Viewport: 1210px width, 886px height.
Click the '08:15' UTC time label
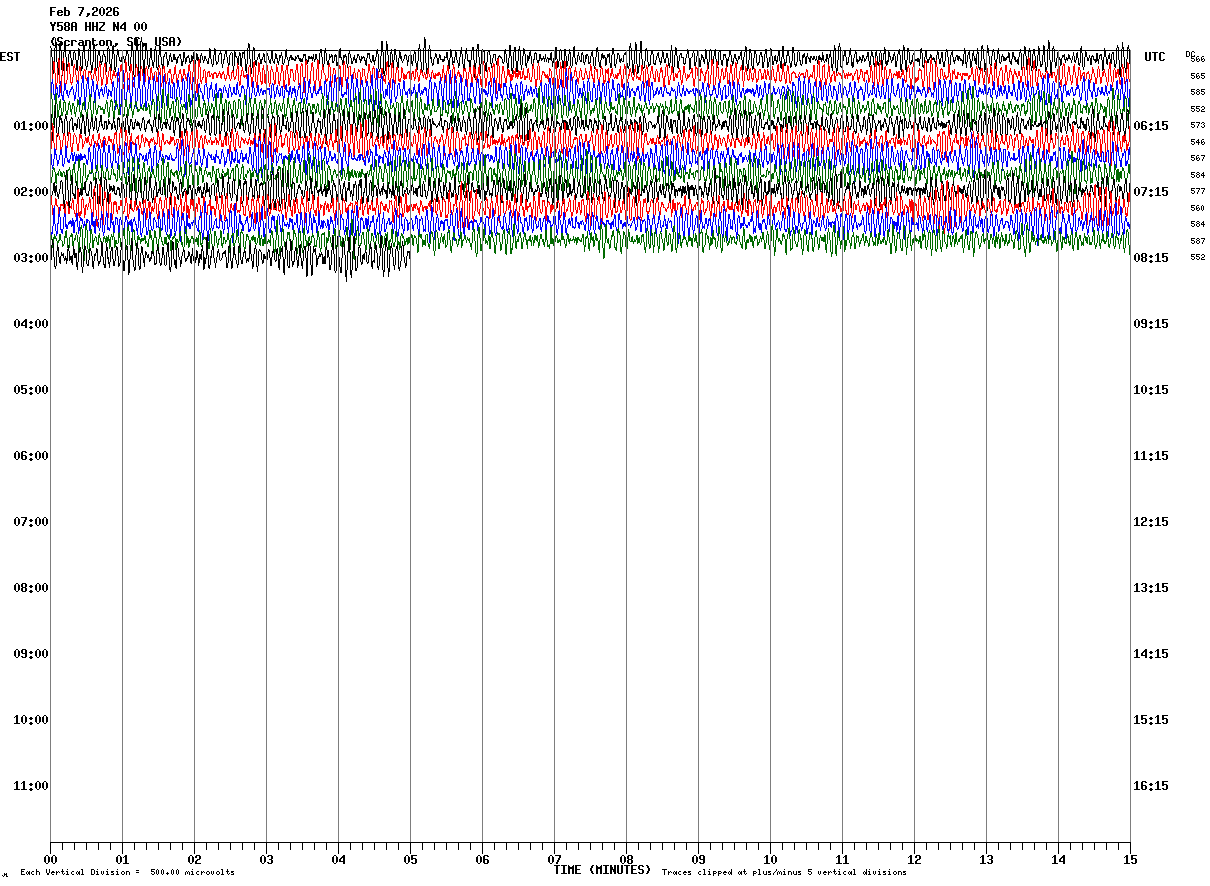tap(1150, 258)
